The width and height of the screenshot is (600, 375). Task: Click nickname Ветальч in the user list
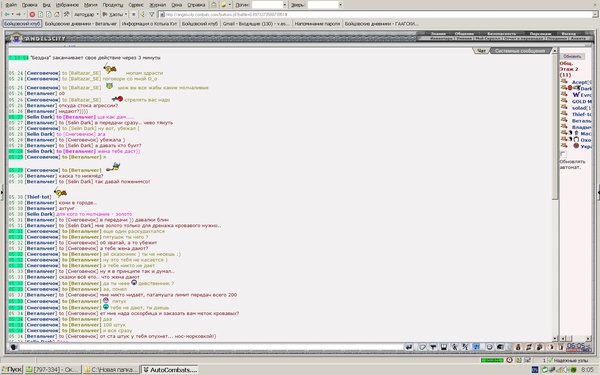pyautogui.click(x=581, y=121)
